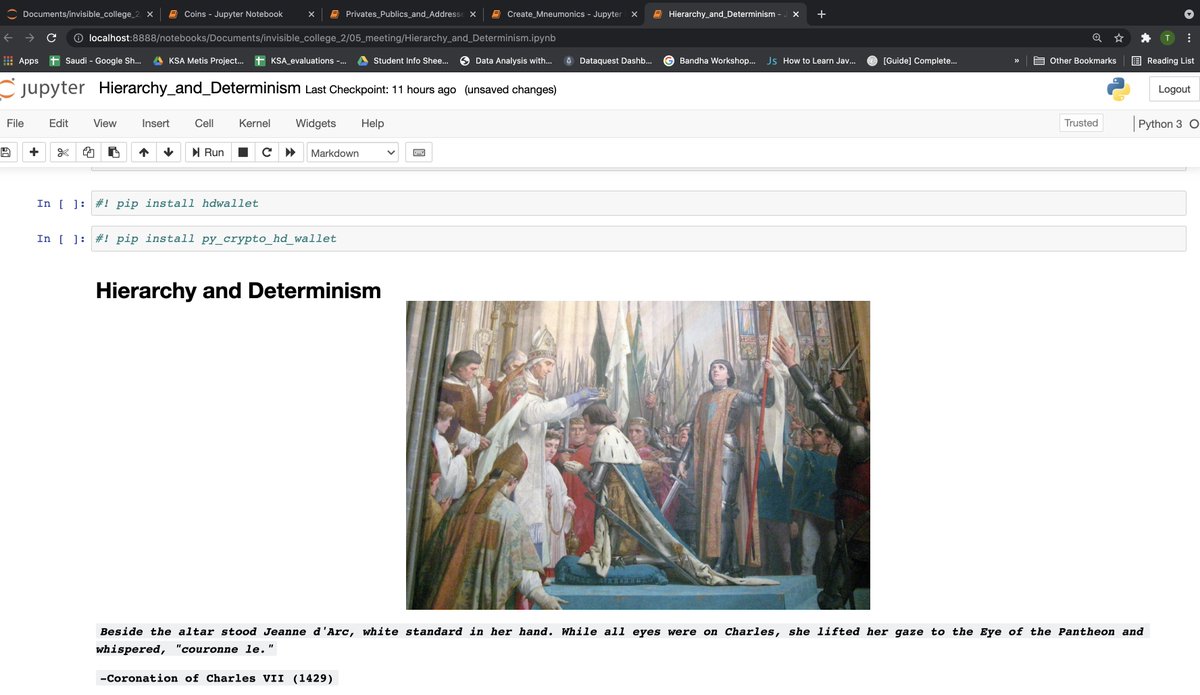This screenshot has height=695, width=1200.
Task: Open the Chrome three-dot menu
Action: [x=1189, y=37]
